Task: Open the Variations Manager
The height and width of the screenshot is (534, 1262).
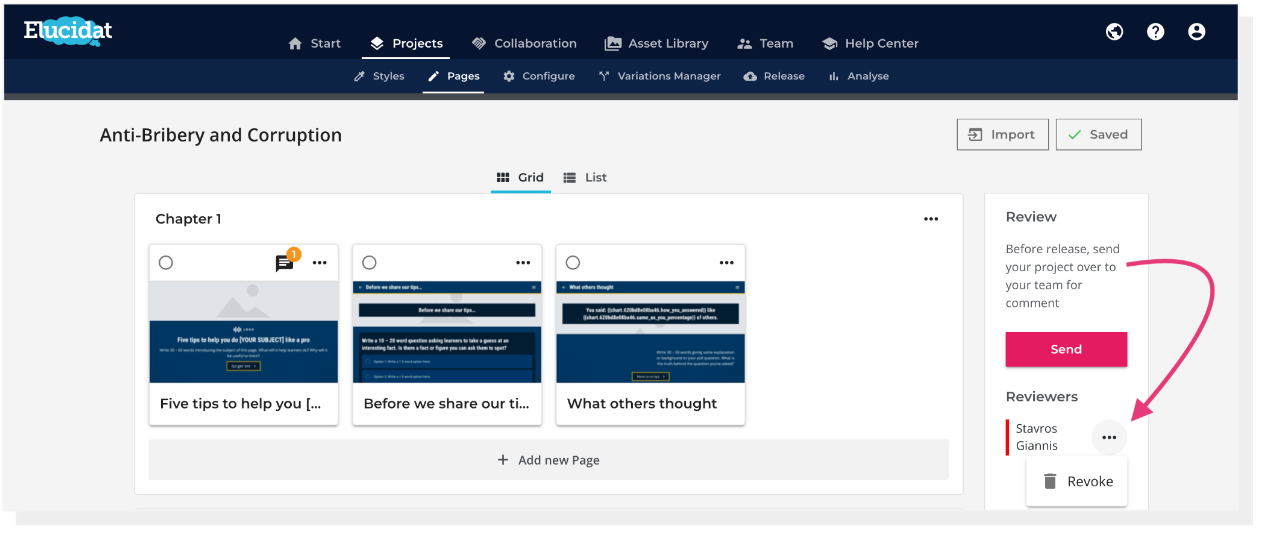Action: point(660,76)
